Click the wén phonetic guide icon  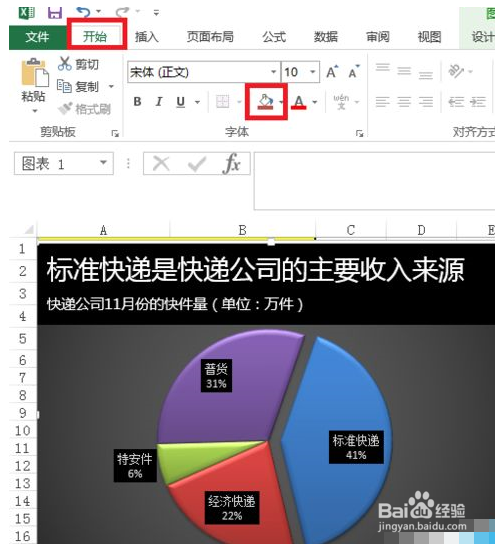click(341, 102)
